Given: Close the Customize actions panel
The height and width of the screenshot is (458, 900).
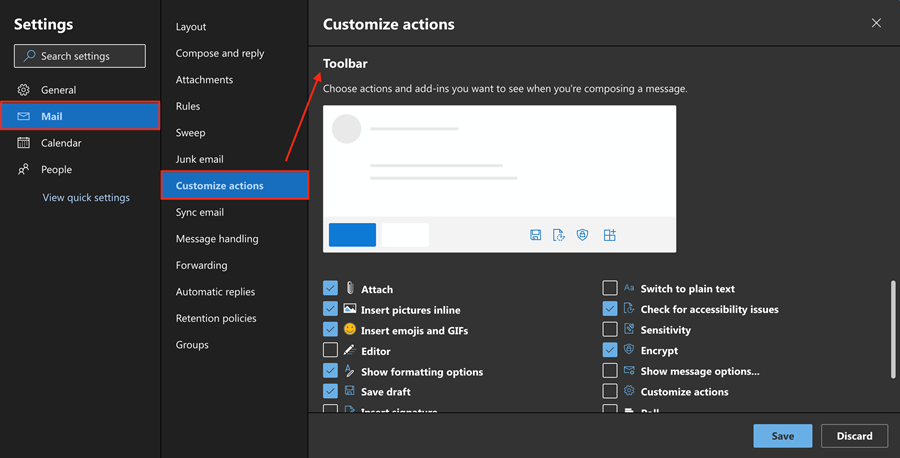Looking at the screenshot, I should [876, 23].
